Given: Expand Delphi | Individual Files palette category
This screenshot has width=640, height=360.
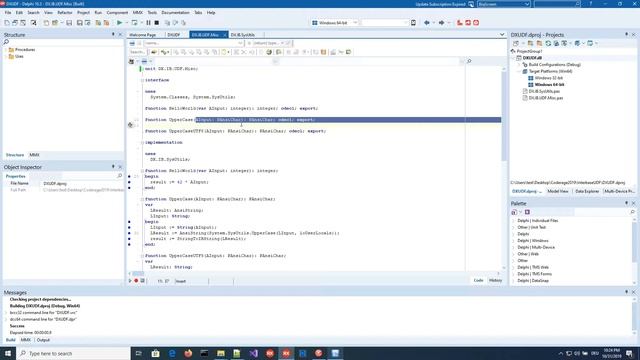Looking at the screenshot, I should point(513,221).
